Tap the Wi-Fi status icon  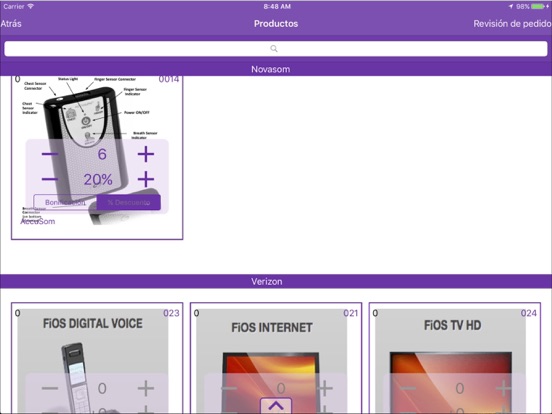31,6
